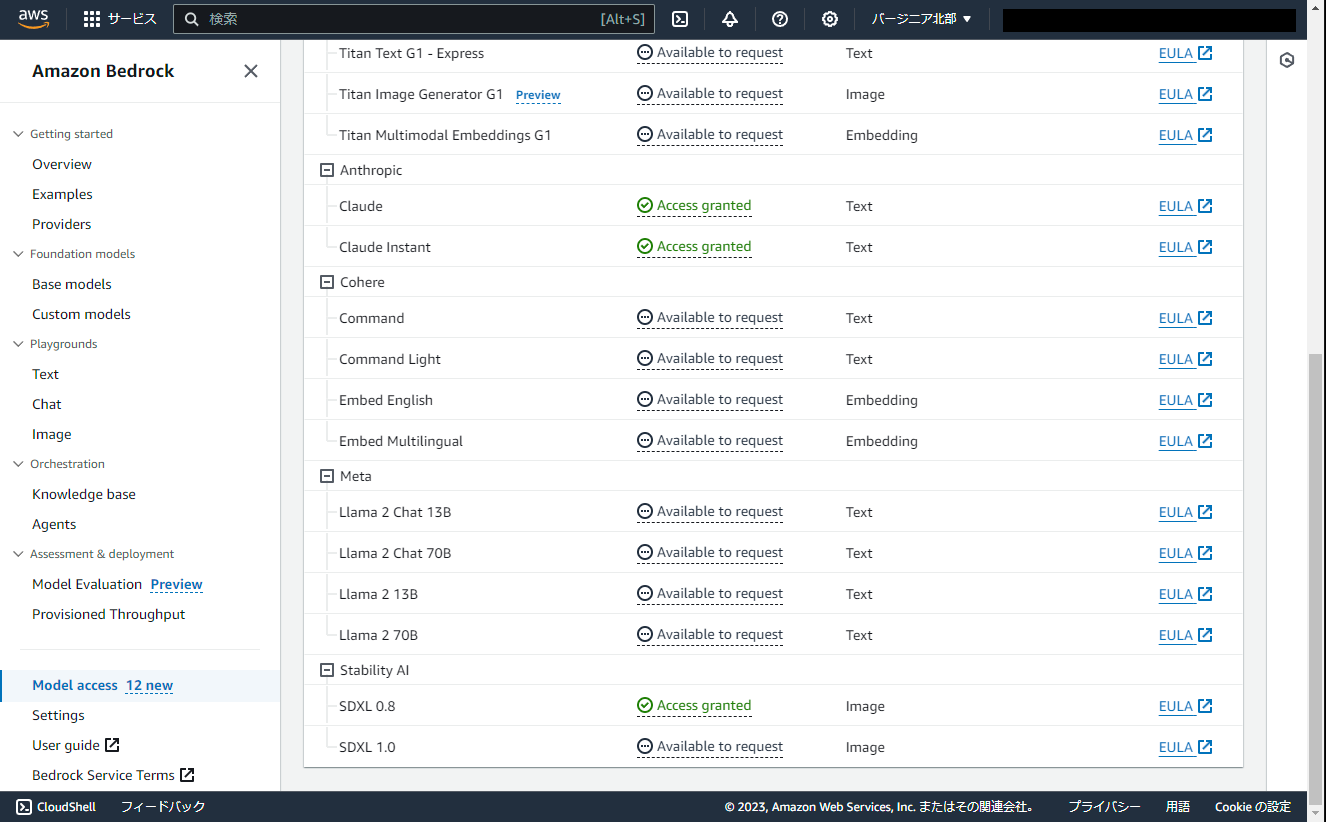Collapse the Anthropic provider group
1326x822 pixels.
(x=326, y=170)
